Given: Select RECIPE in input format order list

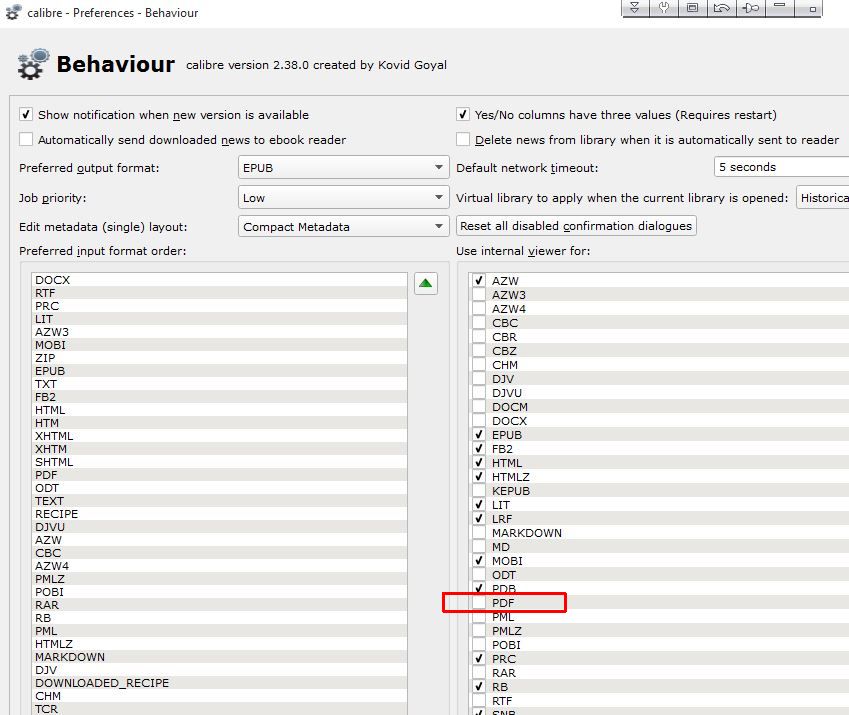Looking at the screenshot, I should [x=219, y=514].
